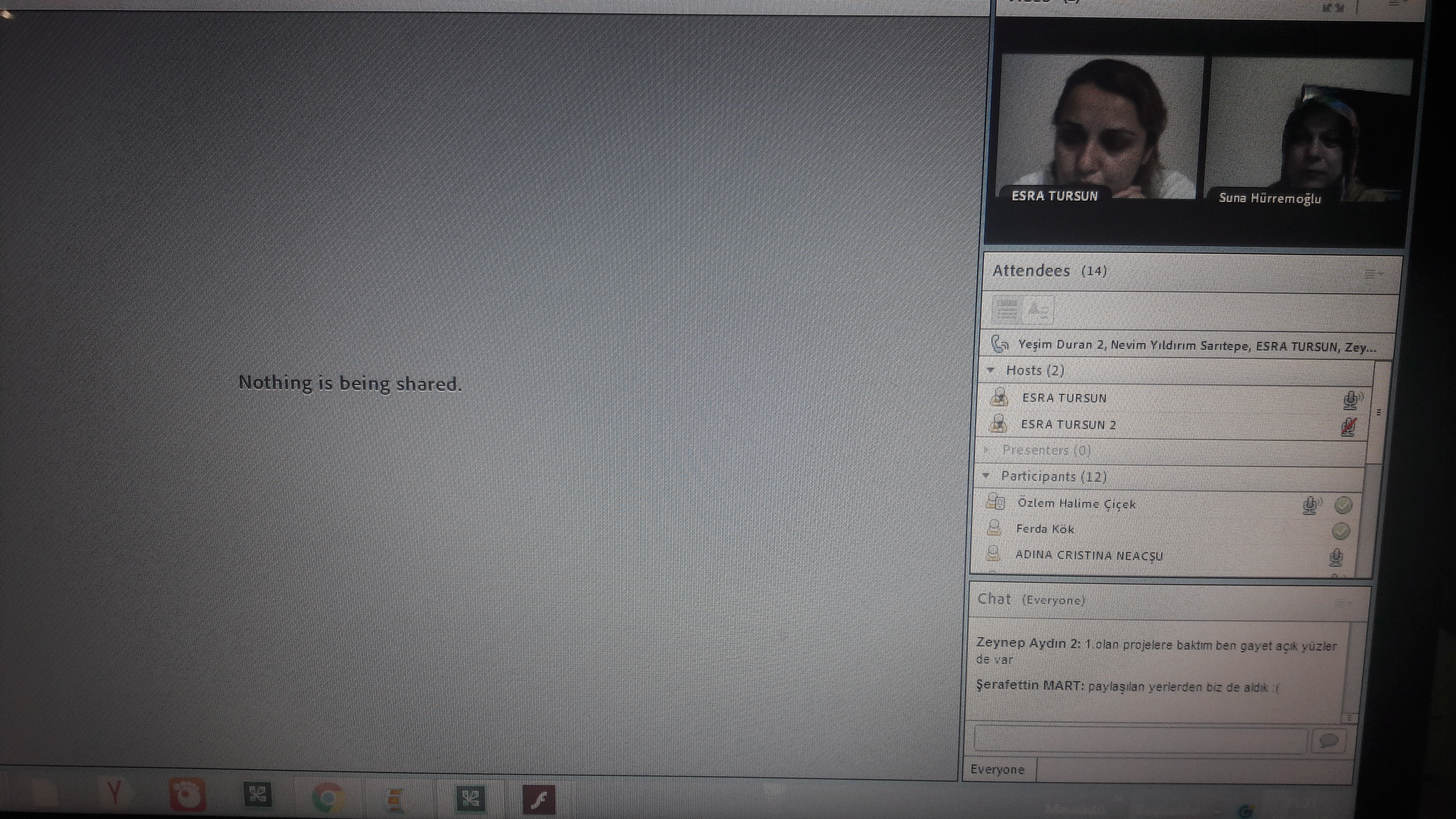Click Özlem Halime Çiçek's microphone icon
The image size is (1456, 819).
(x=1310, y=505)
